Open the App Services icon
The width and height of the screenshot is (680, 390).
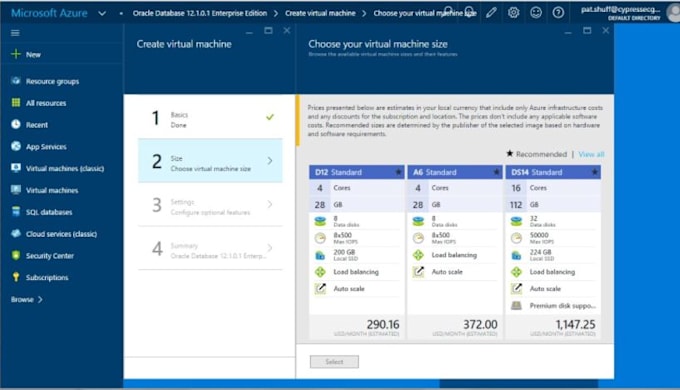[x=16, y=146]
